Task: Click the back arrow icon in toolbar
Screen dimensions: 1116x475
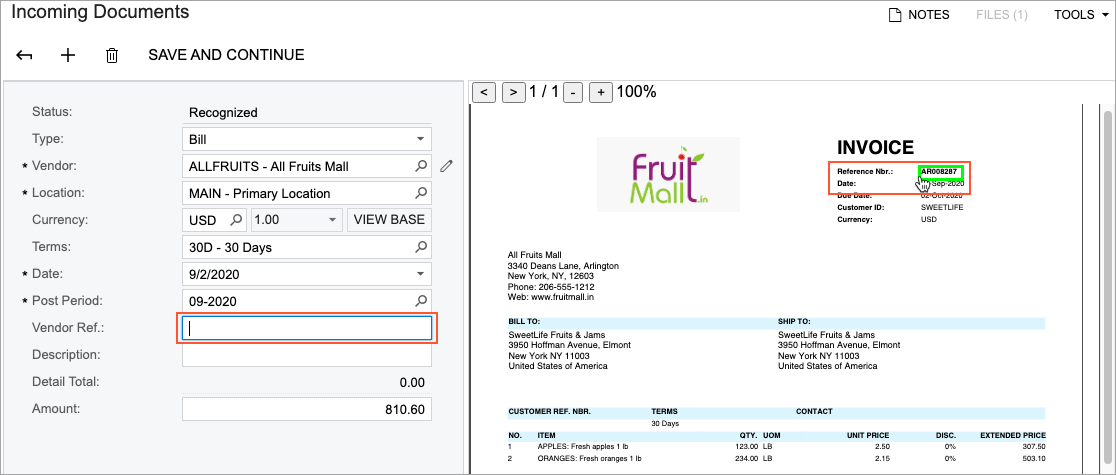Action: coord(25,55)
